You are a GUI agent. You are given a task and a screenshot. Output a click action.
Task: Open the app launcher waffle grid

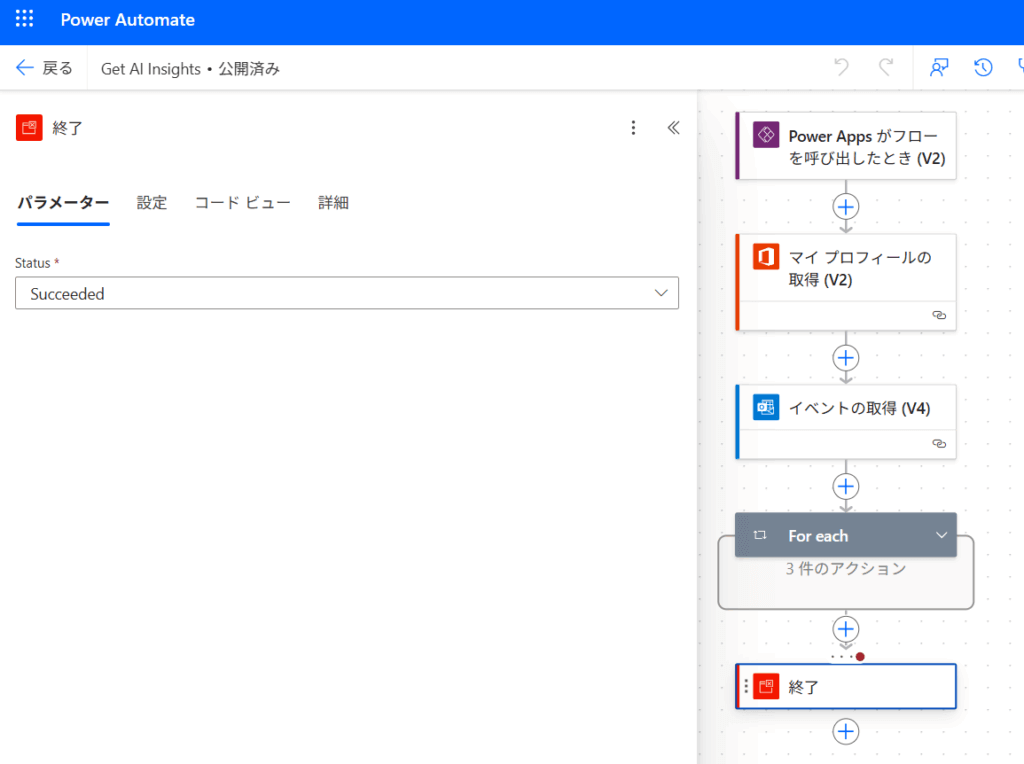(24, 19)
